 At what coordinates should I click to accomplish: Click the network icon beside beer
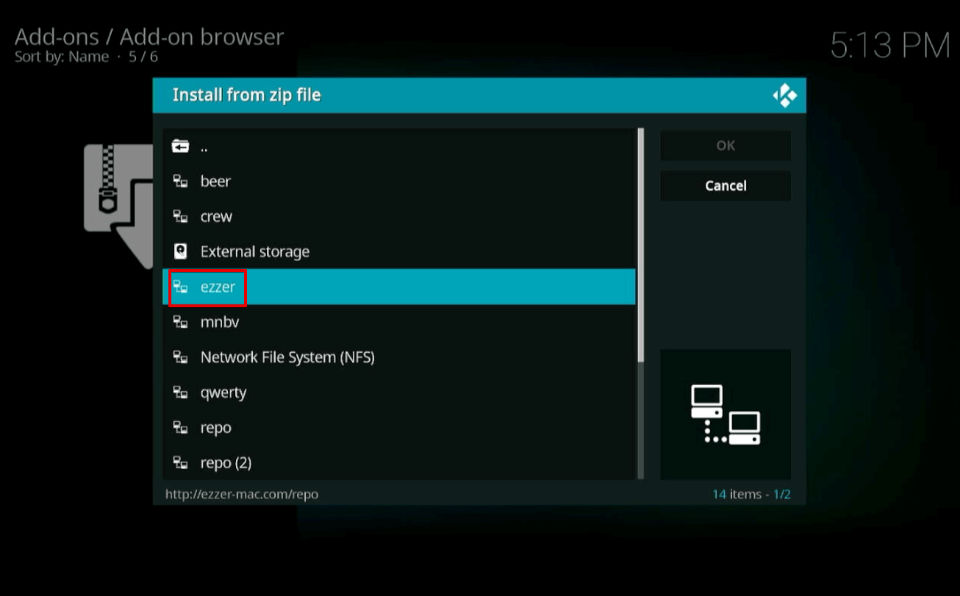pyautogui.click(x=180, y=181)
